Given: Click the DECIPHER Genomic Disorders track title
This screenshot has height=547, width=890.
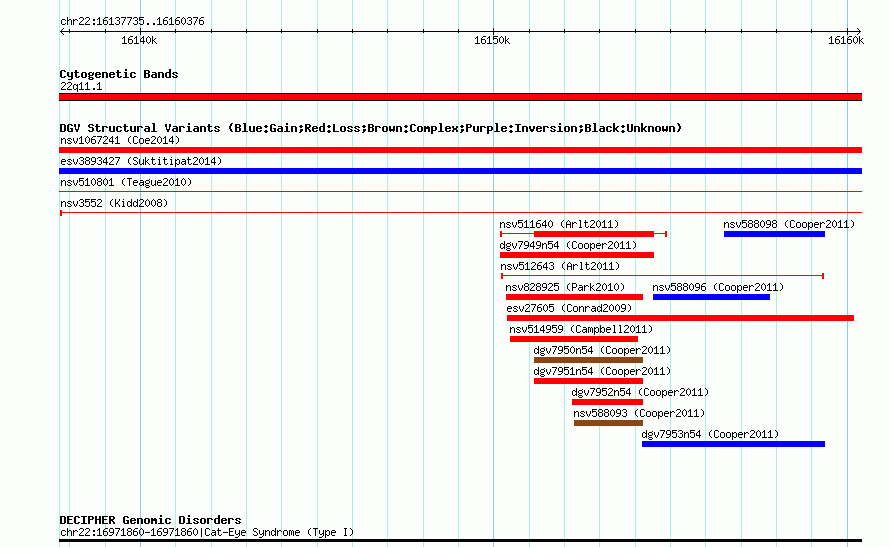Looking at the screenshot, I should point(150,520).
